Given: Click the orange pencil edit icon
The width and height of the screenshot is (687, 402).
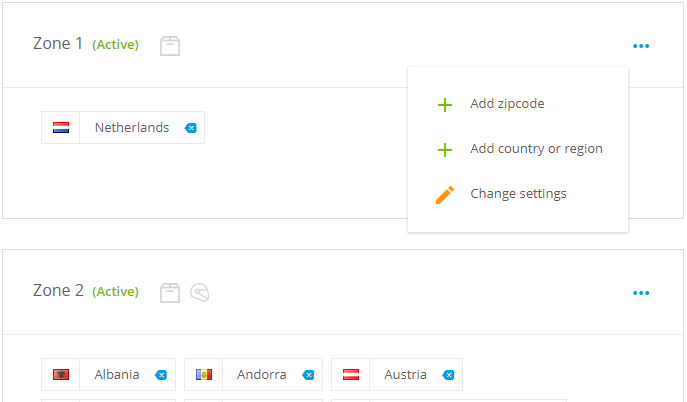Looking at the screenshot, I should pos(445,195).
